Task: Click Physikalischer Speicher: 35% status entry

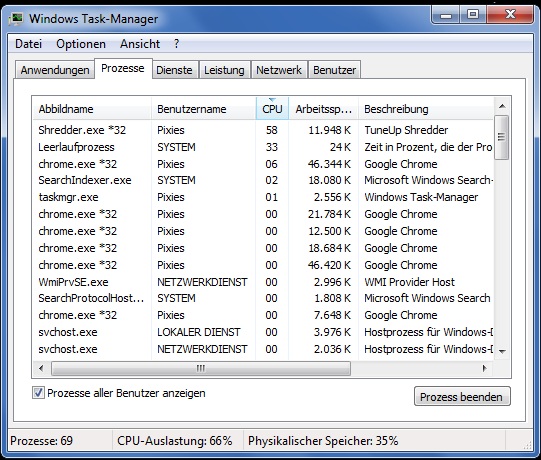Action: pyautogui.click(x=323, y=441)
